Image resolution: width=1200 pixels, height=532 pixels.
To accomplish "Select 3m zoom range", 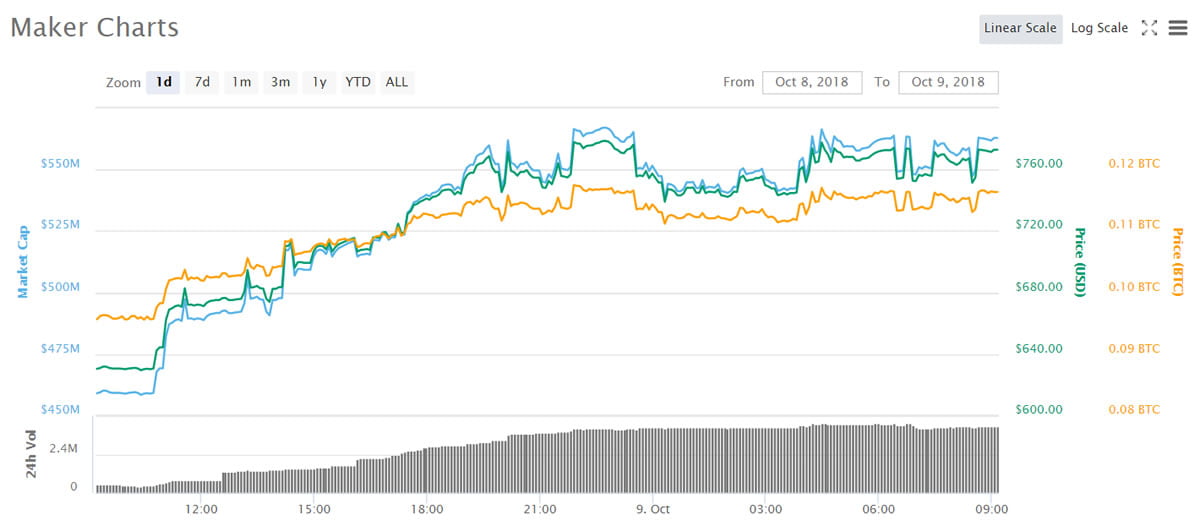I will coord(280,82).
